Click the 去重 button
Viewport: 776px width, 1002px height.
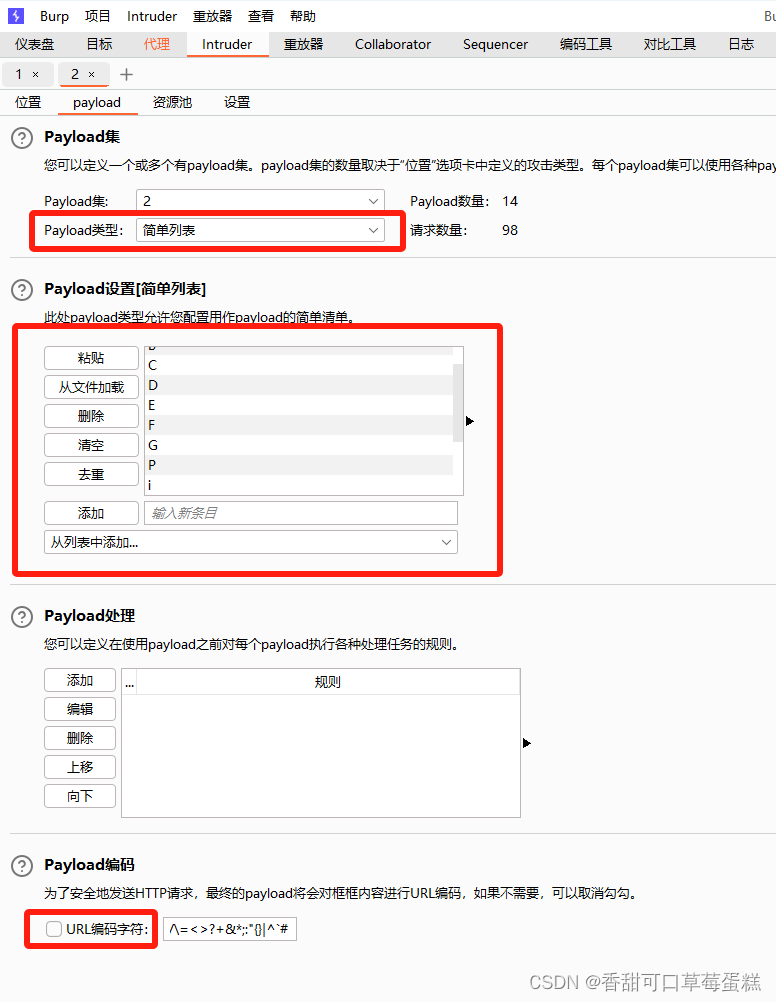point(91,474)
